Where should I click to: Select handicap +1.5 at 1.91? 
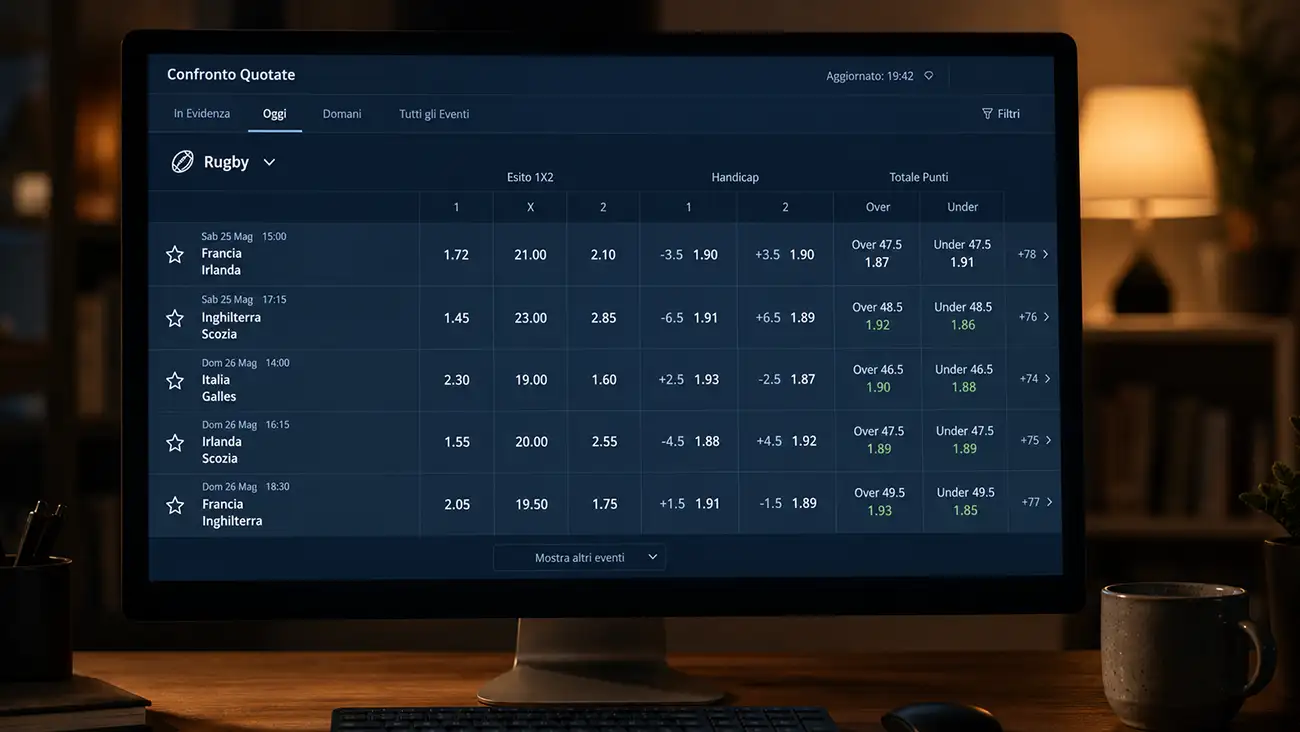[x=690, y=504]
